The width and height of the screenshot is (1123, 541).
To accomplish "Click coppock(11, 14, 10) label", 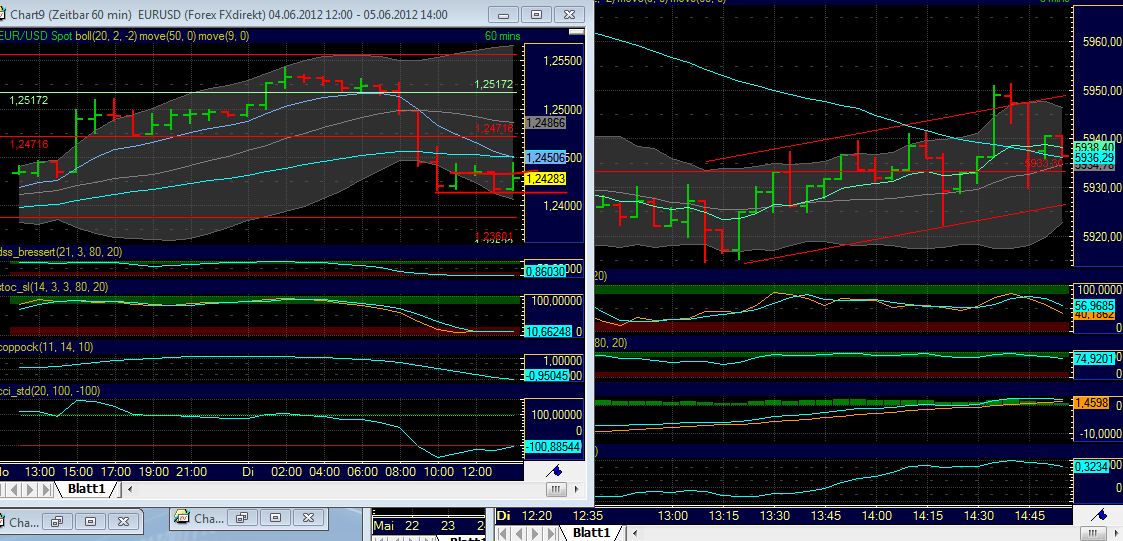I will coord(46,347).
